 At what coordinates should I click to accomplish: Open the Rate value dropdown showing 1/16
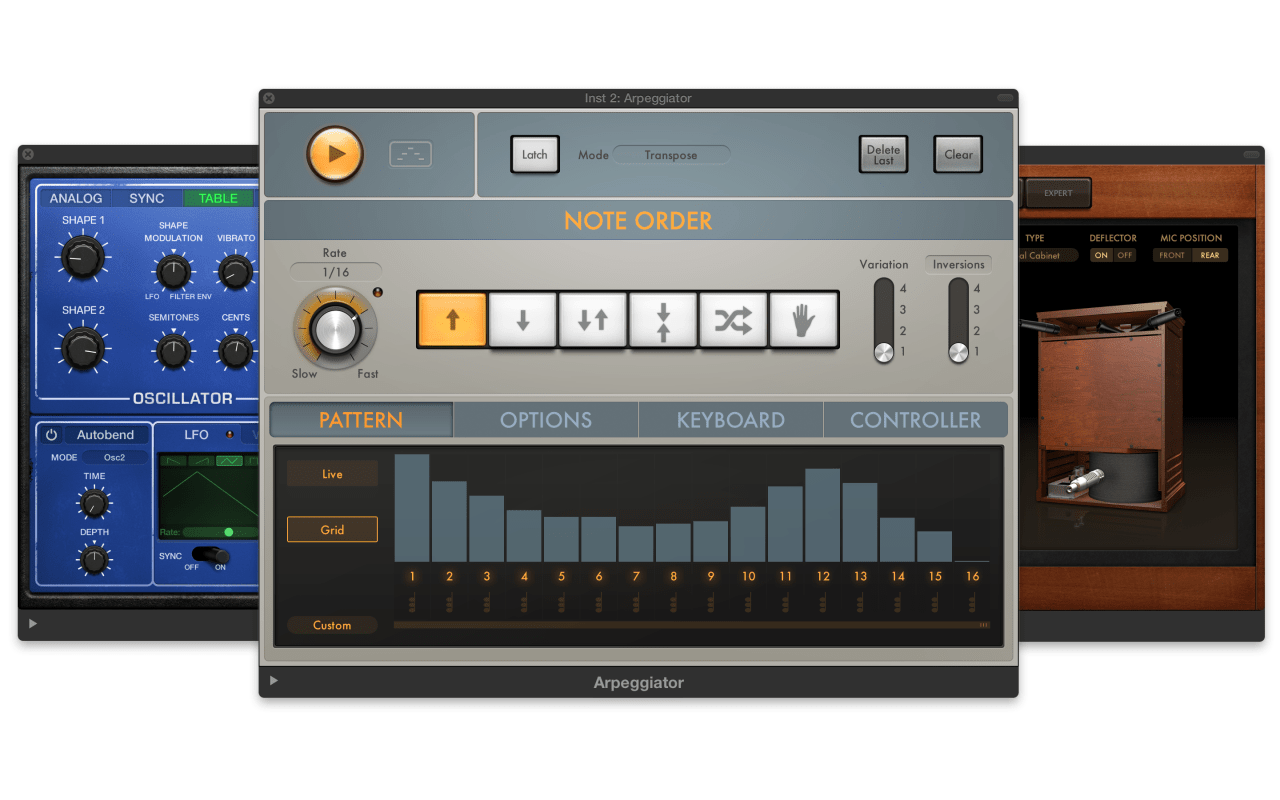[334, 270]
